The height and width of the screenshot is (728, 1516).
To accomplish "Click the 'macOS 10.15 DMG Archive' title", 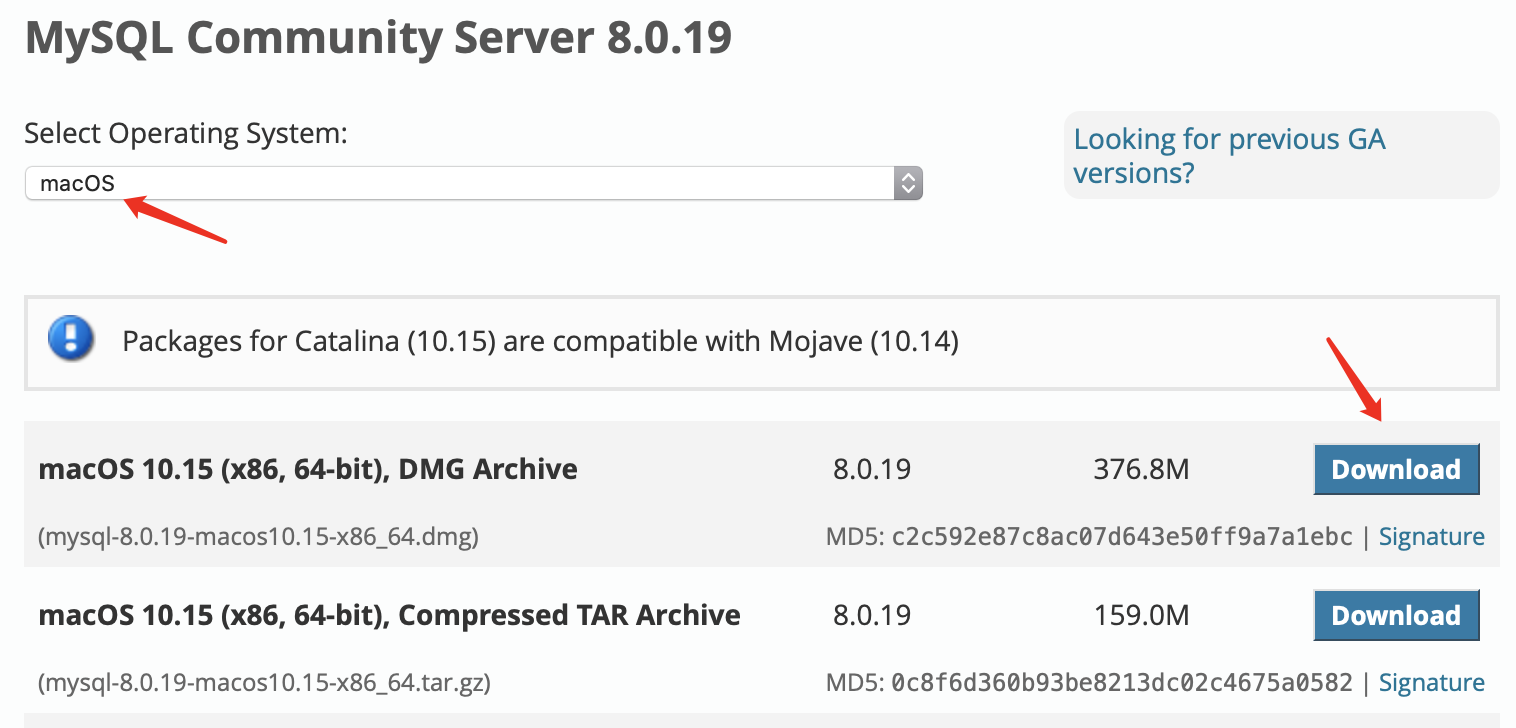I will [308, 469].
